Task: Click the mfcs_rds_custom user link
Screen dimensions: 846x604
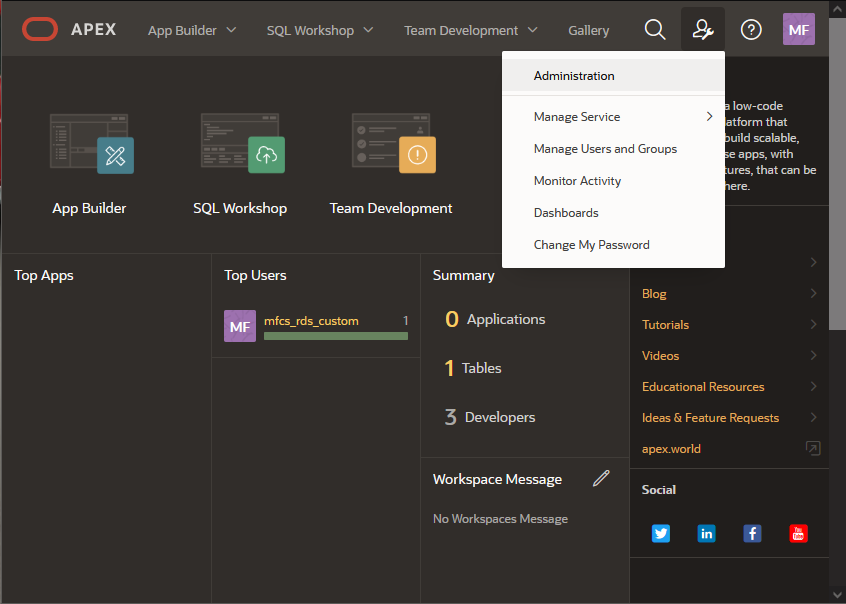Action: click(311, 321)
